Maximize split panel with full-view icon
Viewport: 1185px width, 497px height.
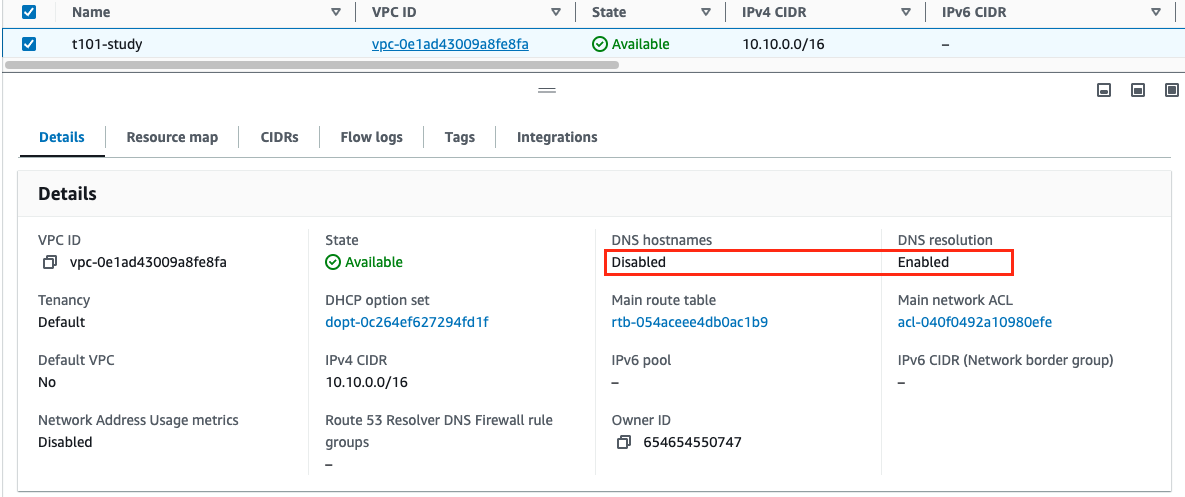pyautogui.click(x=1172, y=91)
